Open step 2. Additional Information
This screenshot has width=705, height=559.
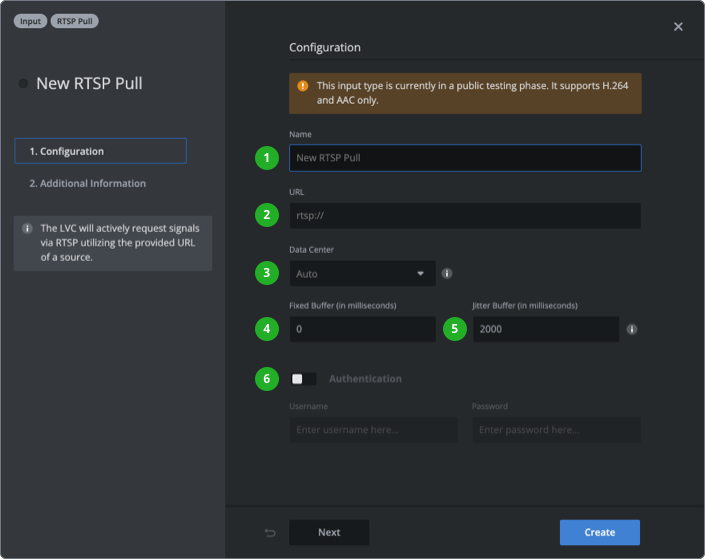[88, 183]
